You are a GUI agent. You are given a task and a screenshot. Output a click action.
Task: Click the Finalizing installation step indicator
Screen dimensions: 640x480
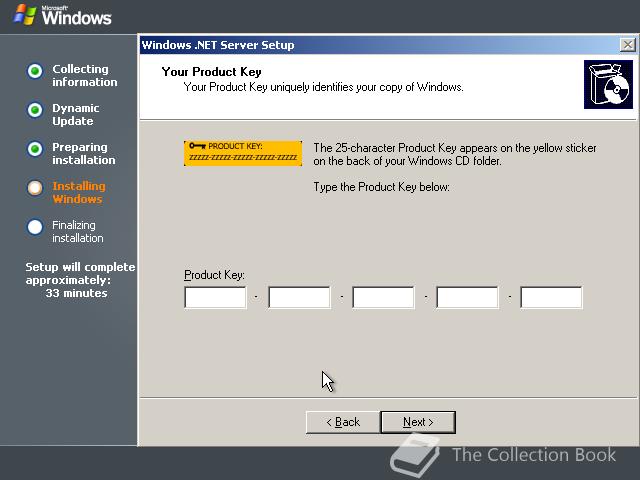pos(35,227)
